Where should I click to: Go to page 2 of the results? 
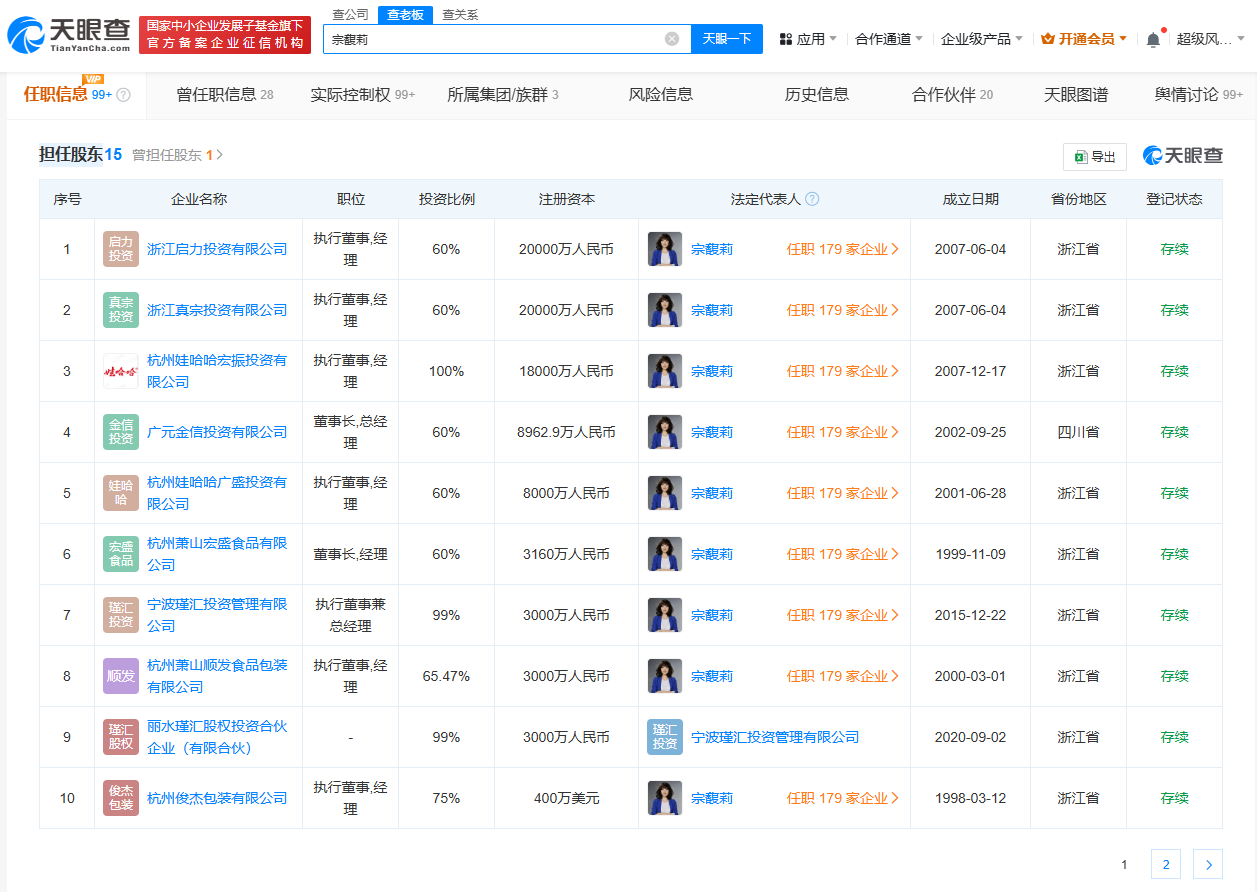(1164, 864)
